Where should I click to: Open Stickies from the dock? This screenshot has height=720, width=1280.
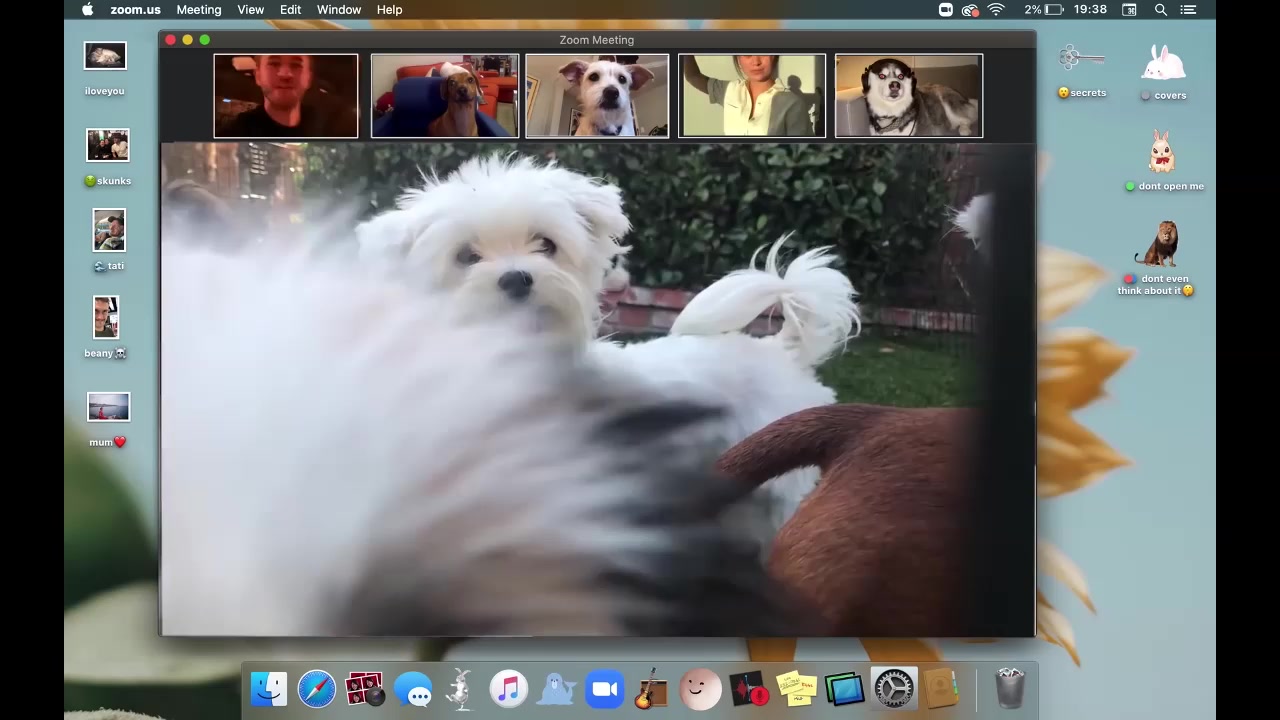[796, 689]
